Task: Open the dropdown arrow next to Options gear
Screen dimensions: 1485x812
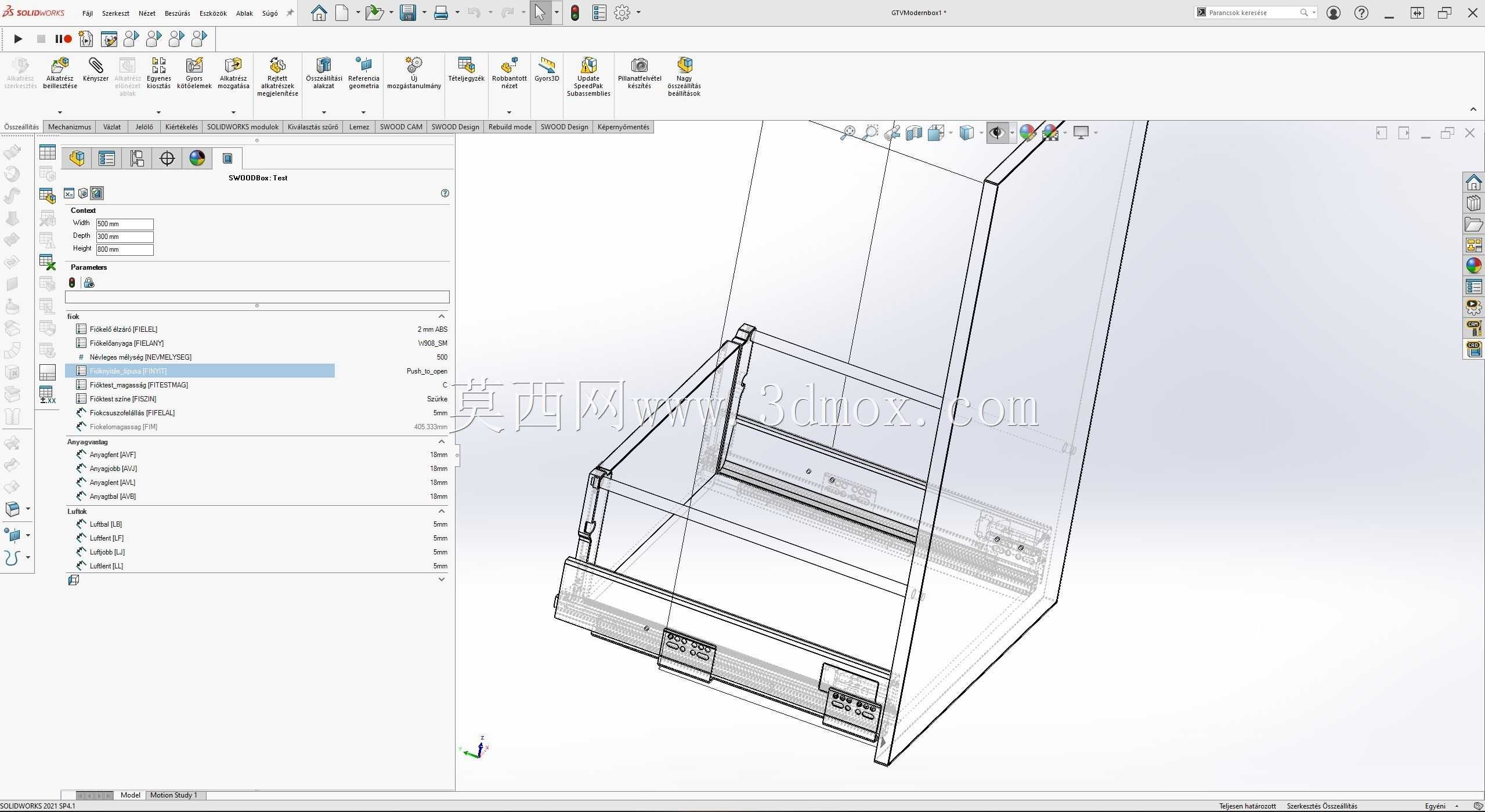Action: click(638, 13)
